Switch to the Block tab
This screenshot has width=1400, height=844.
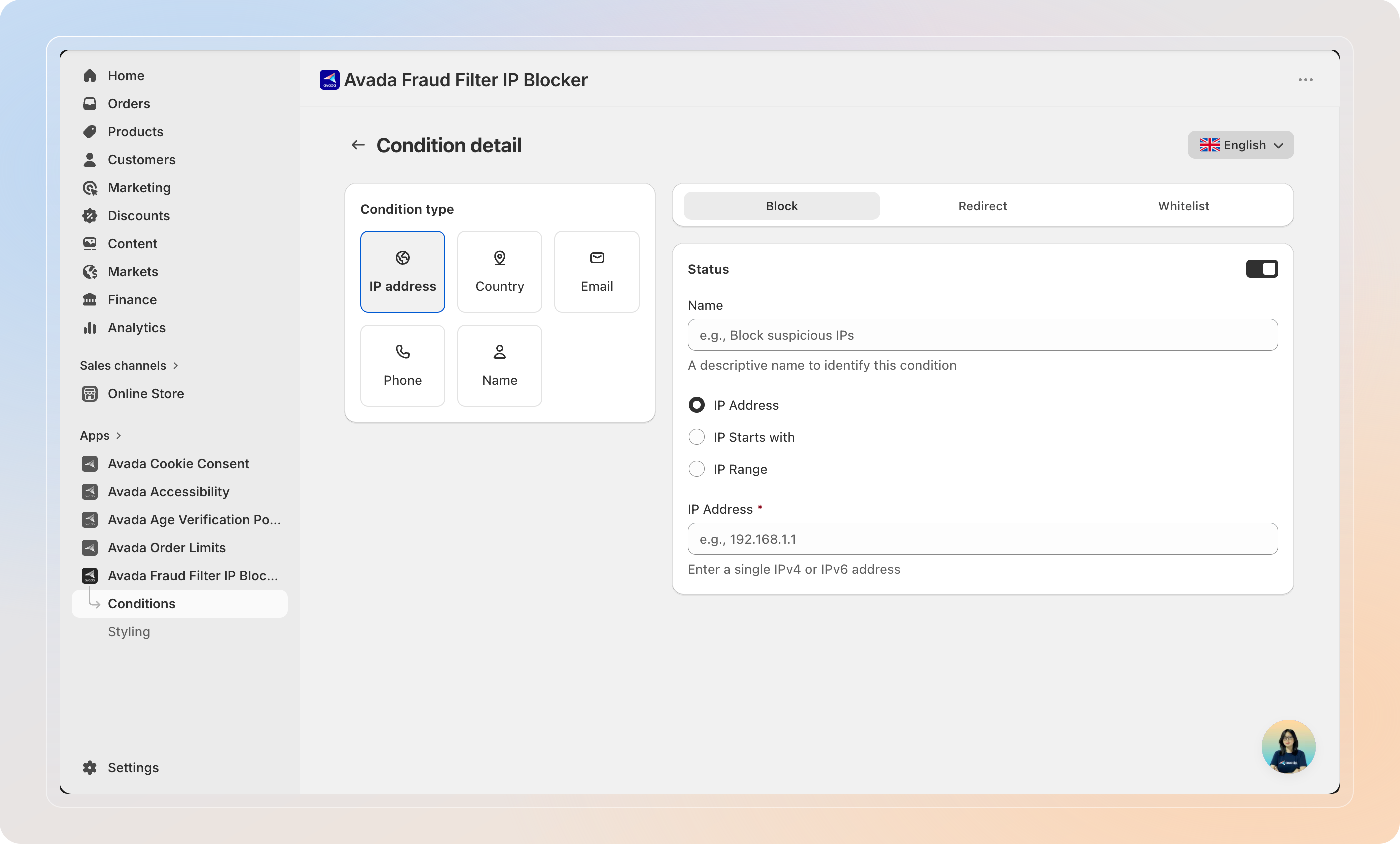click(782, 205)
